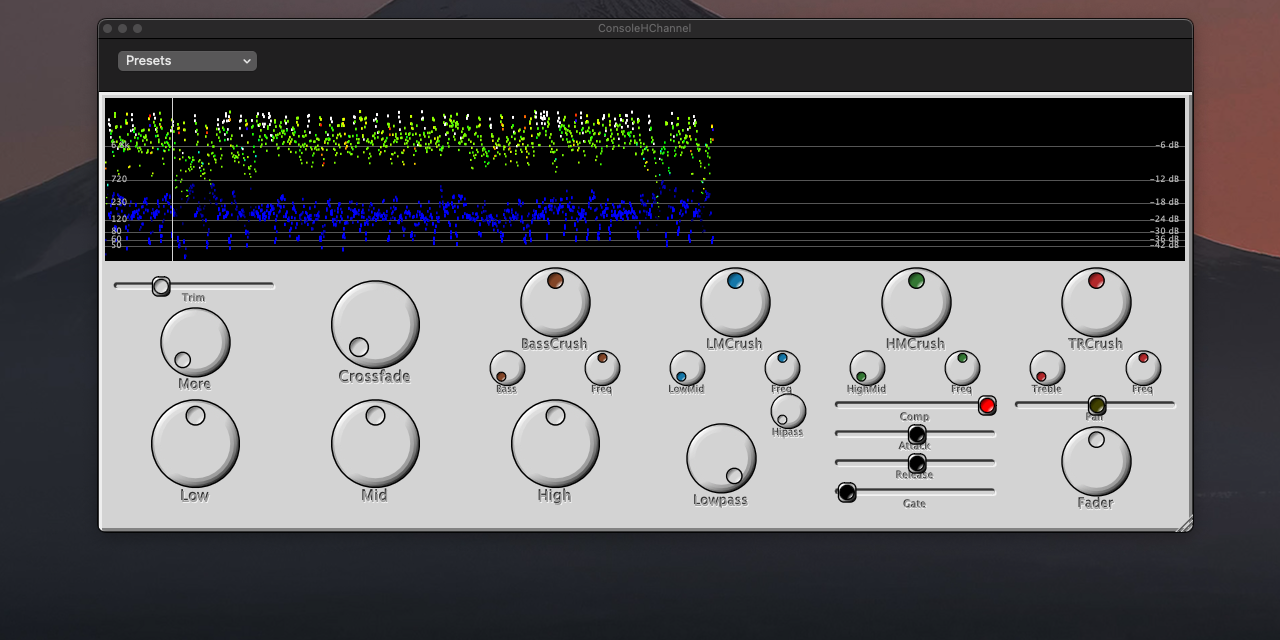Click the red Freq knob beside Treble

(1143, 368)
